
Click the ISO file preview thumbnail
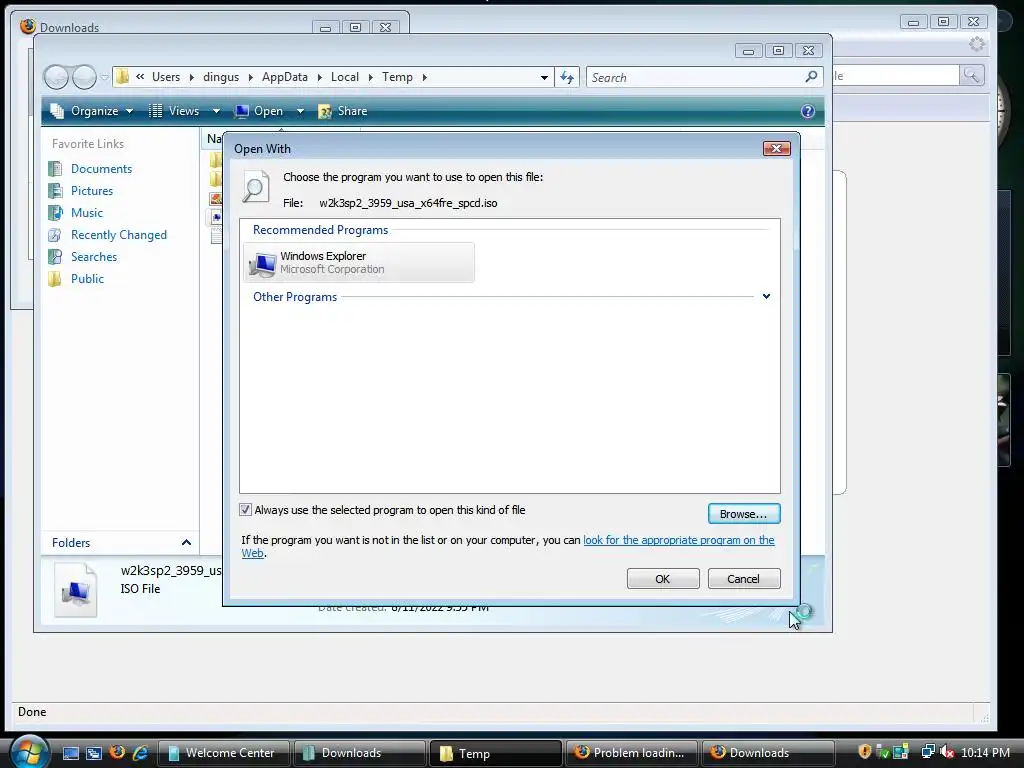(76, 590)
